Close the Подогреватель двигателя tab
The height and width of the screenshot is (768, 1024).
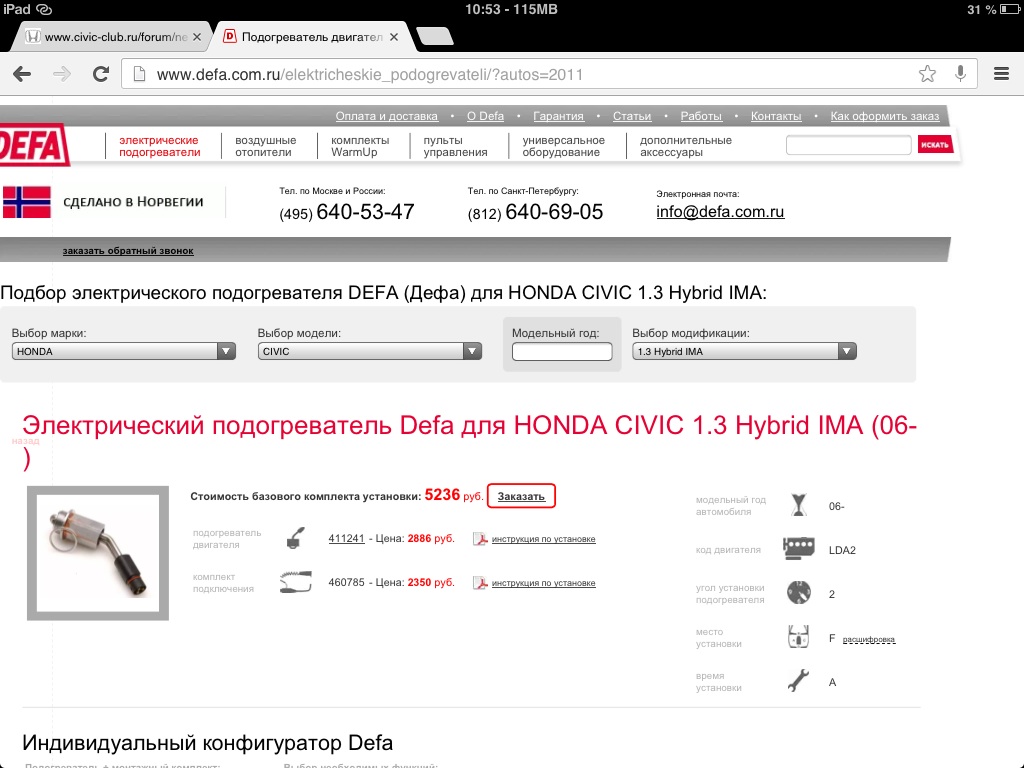point(394,37)
